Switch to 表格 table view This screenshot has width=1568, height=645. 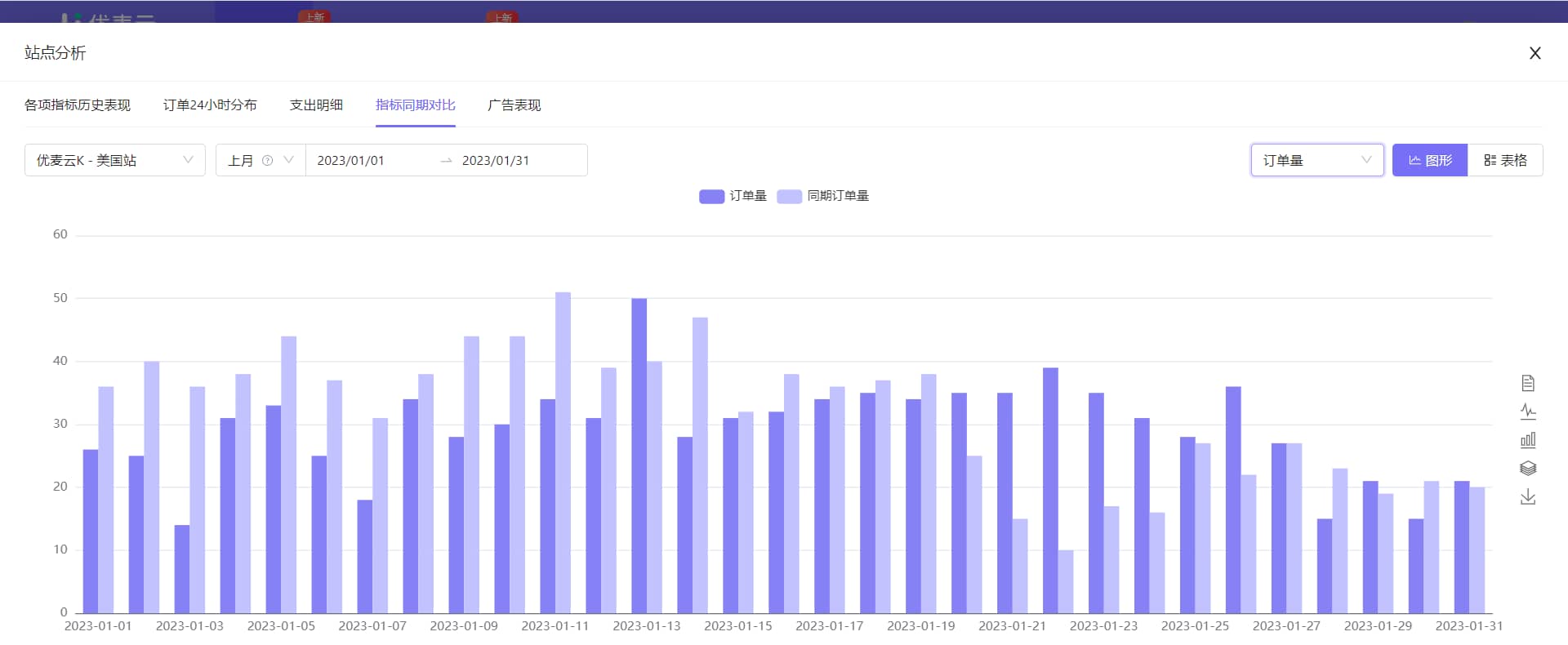[1505, 160]
